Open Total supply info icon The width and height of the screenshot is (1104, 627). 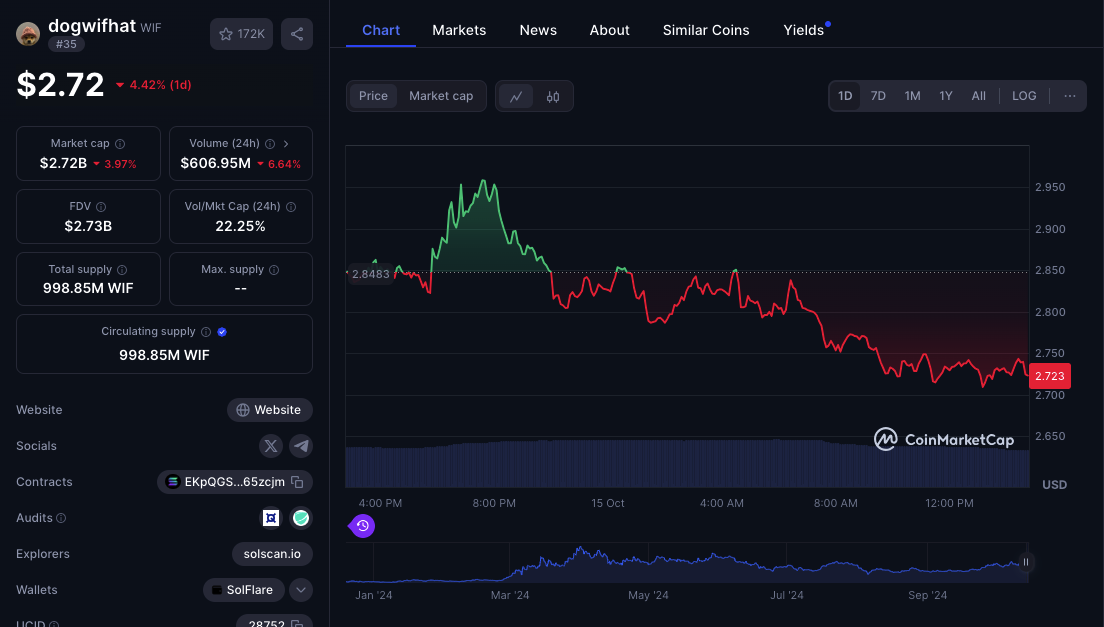122,270
